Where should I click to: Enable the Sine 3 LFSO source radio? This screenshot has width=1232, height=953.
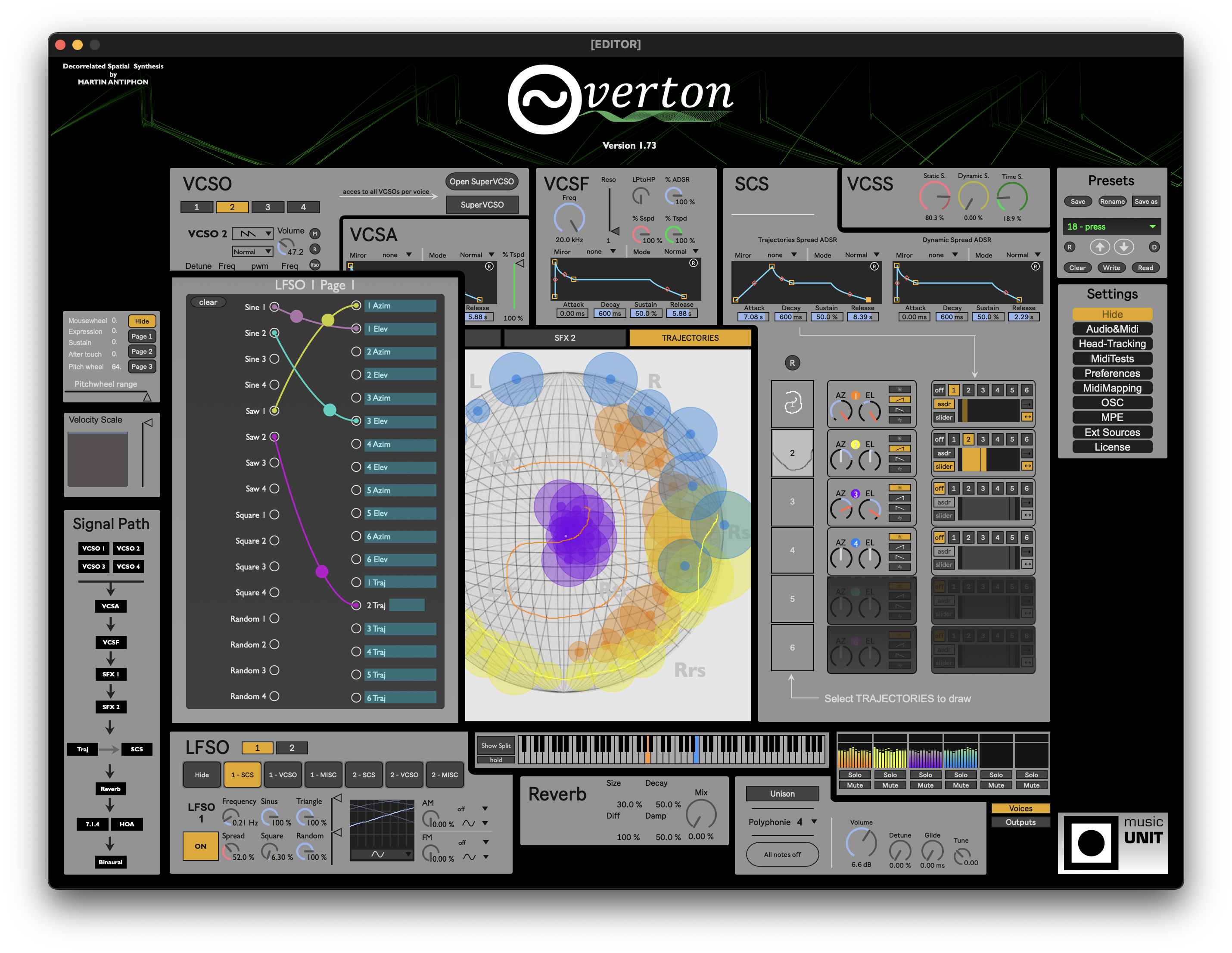[x=274, y=359]
